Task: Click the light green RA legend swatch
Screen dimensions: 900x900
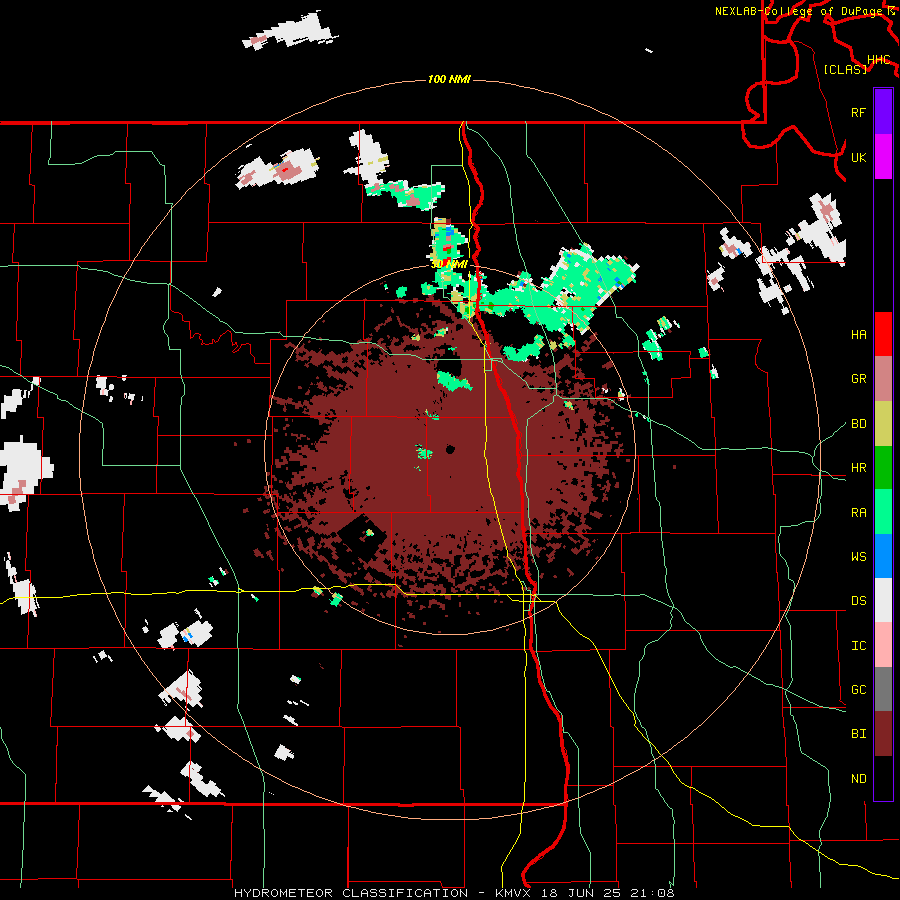Action: click(883, 512)
